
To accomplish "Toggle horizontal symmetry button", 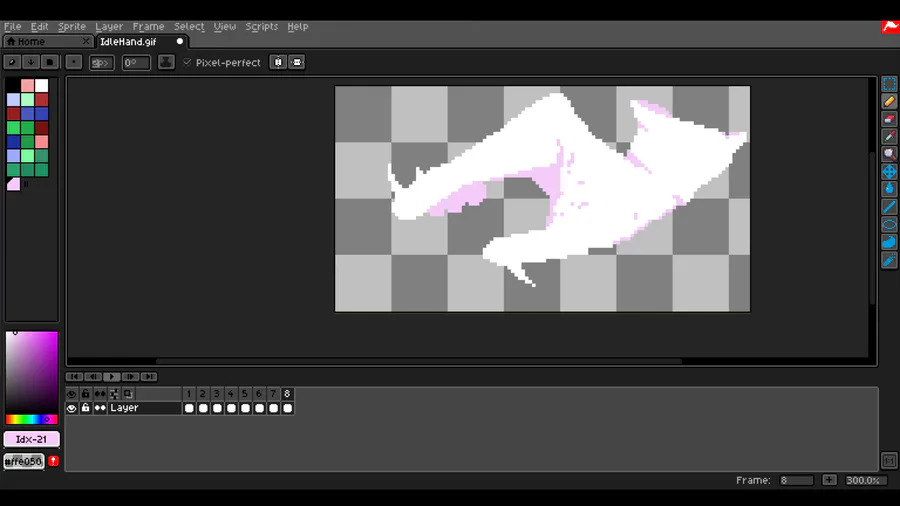I will coord(278,62).
